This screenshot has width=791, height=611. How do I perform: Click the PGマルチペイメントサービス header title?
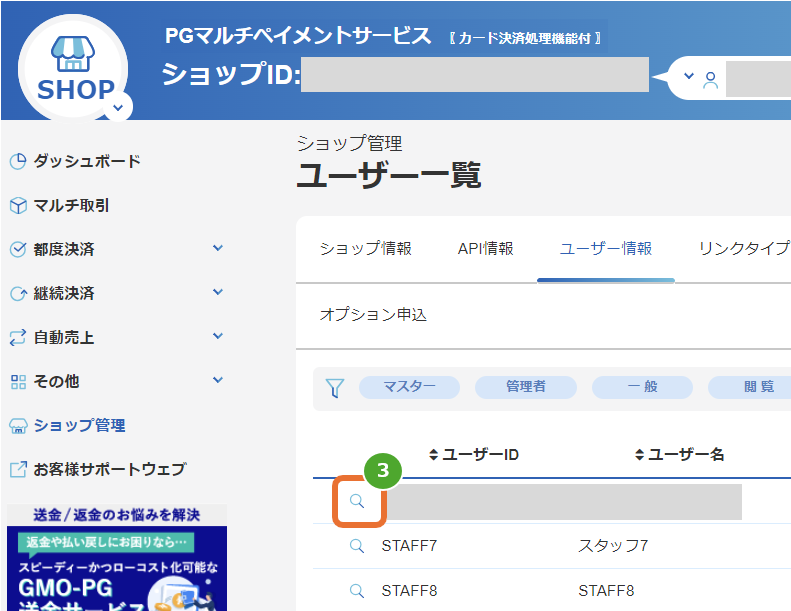[298, 36]
